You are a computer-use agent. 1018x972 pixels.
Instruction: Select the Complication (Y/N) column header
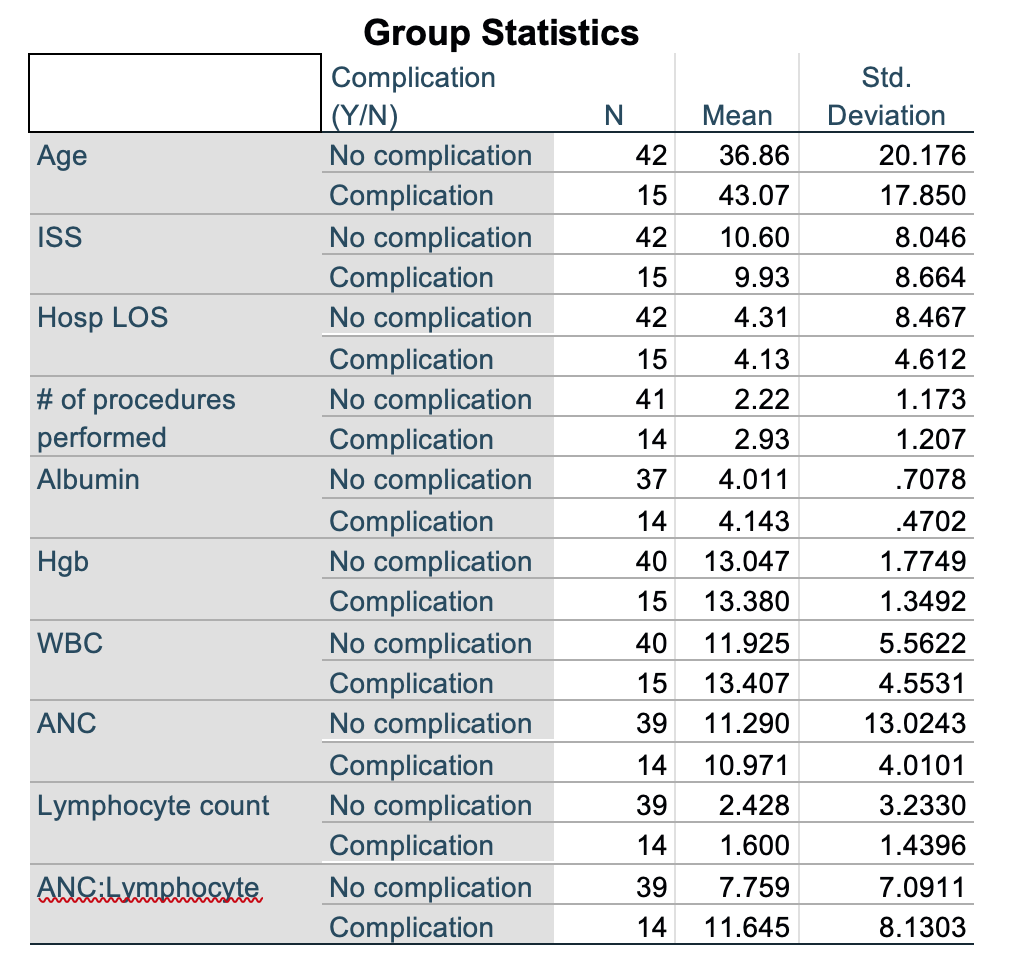[x=413, y=96]
